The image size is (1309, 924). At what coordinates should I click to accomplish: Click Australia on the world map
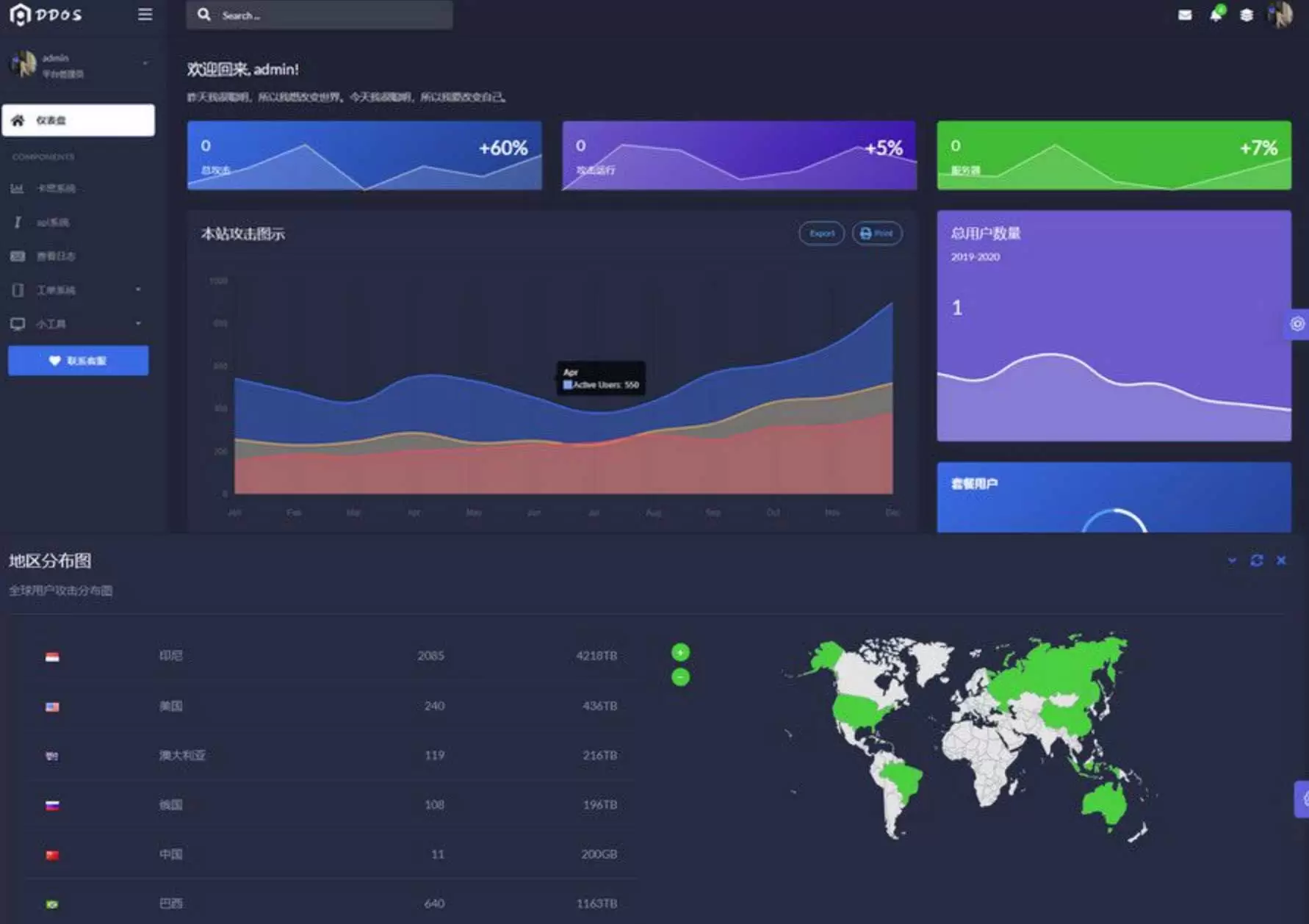point(1104,804)
